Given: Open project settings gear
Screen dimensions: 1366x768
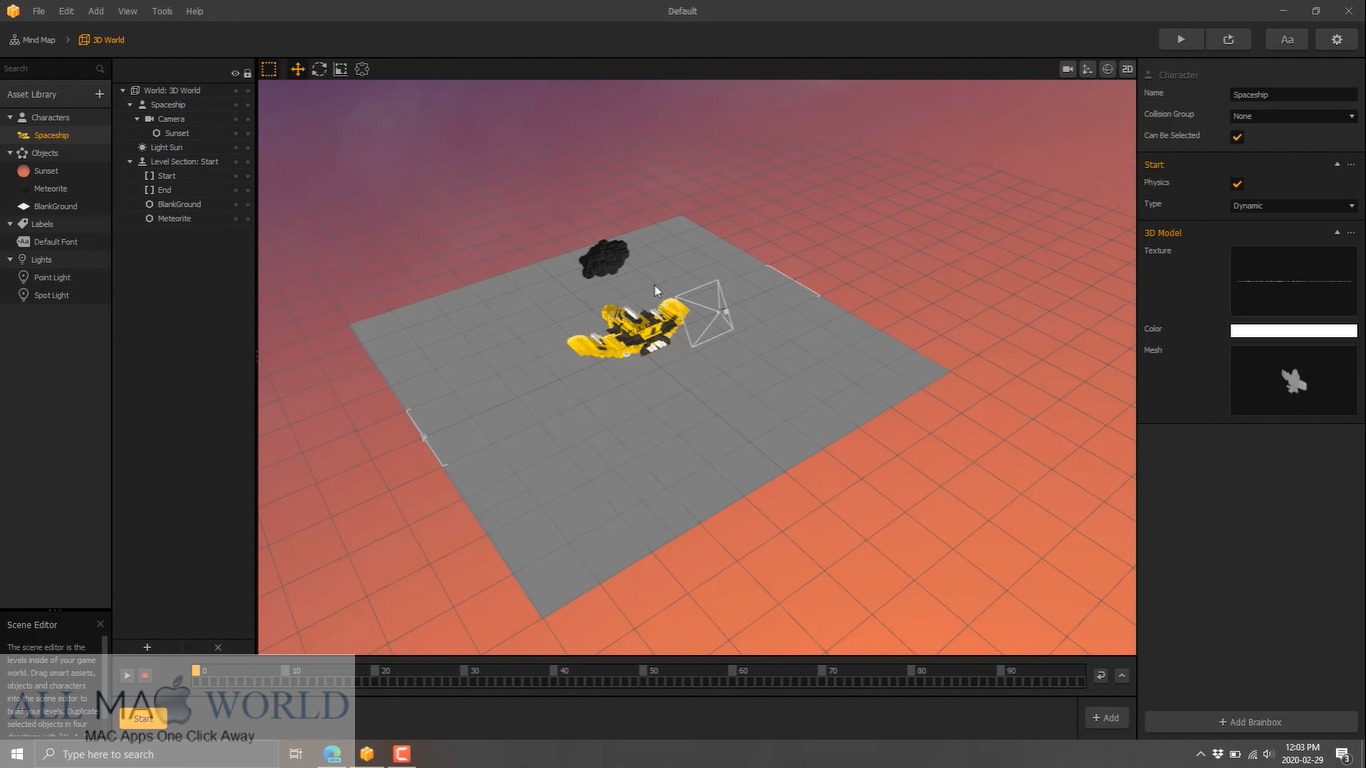Looking at the screenshot, I should pos(1336,39).
